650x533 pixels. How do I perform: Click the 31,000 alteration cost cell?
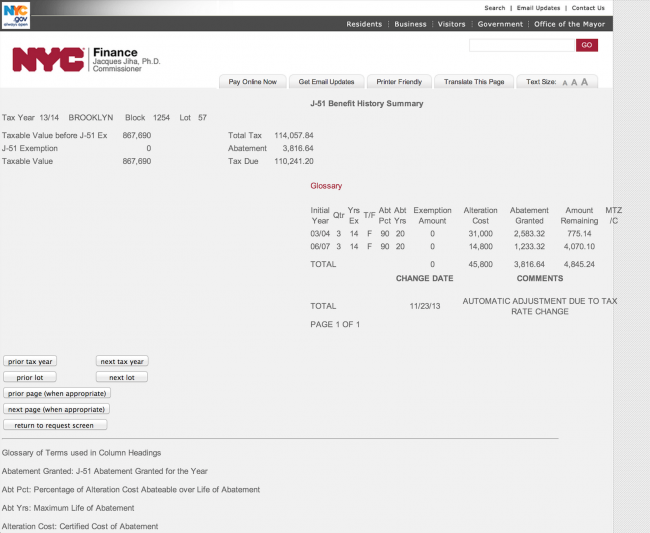pos(480,233)
